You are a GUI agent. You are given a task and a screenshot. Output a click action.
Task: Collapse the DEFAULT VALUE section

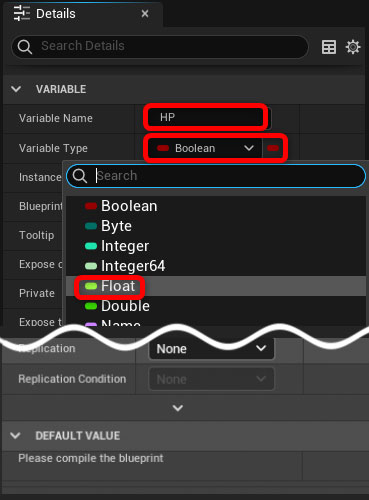15,435
